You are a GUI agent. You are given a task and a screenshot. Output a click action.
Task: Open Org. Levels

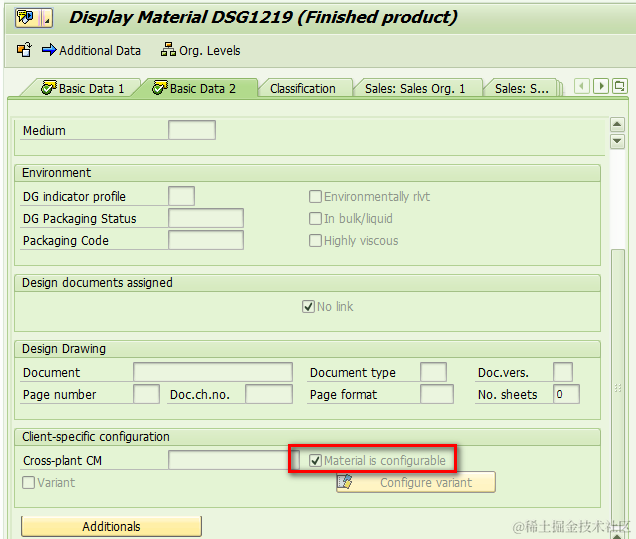[x=200, y=50]
